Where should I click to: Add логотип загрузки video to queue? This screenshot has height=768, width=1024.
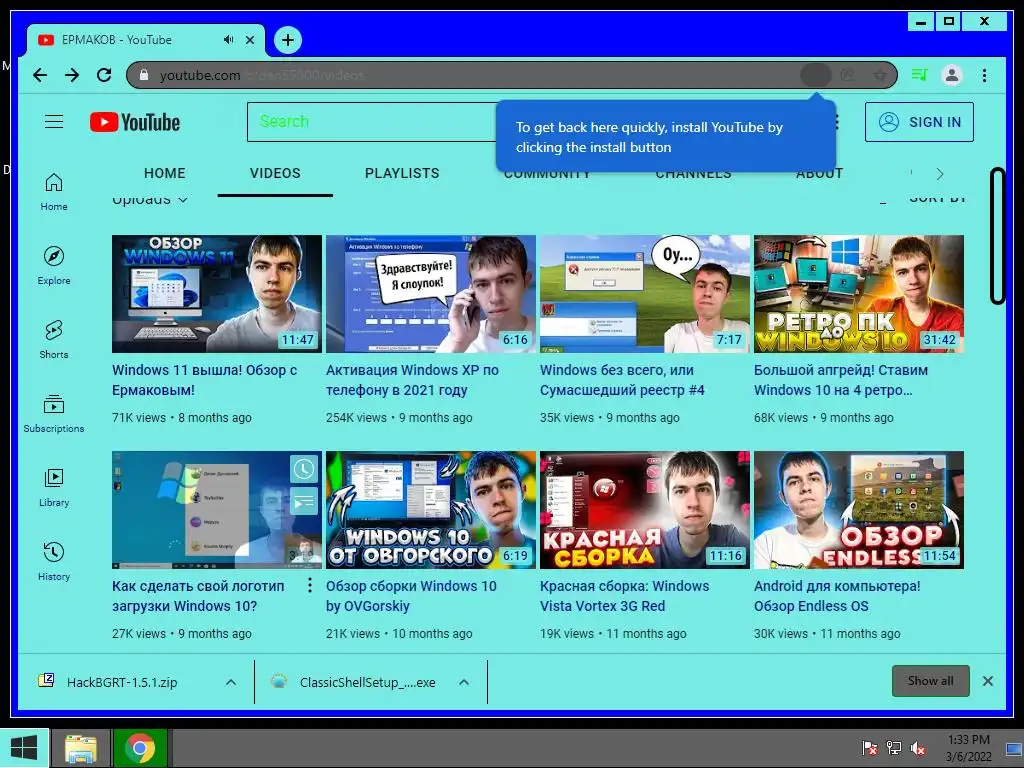tap(304, 502)
